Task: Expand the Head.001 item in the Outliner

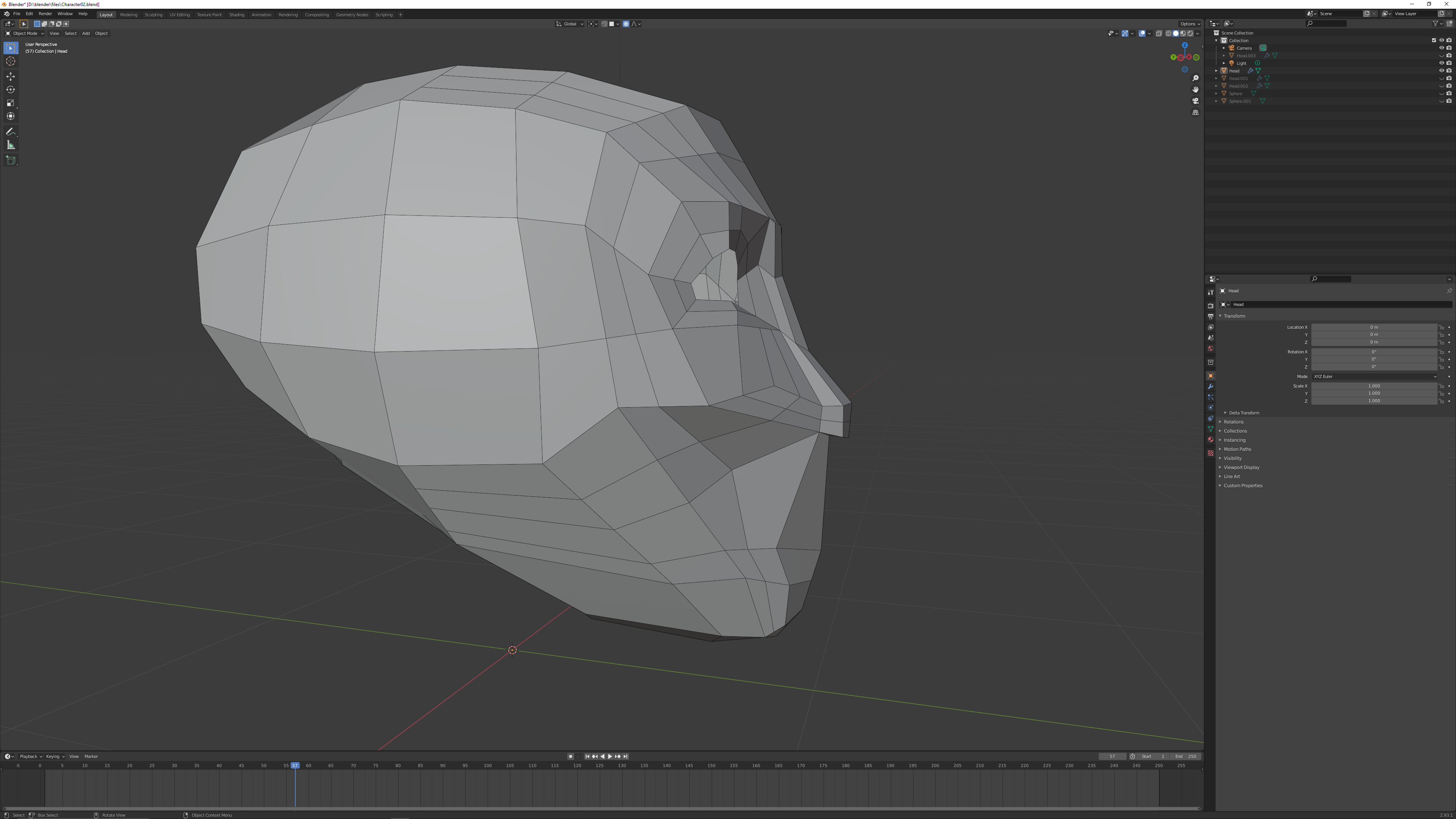Action: point(1216,78)
